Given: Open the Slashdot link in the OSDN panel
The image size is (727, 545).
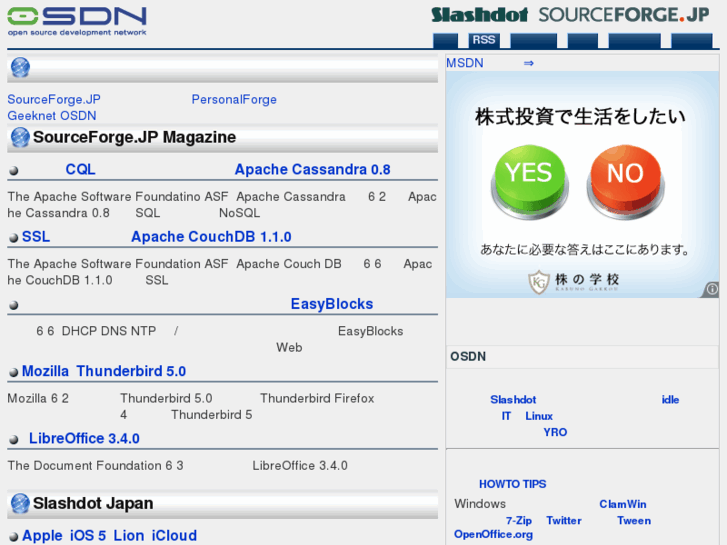Looking at the screenshot, I should click(513, 400).
